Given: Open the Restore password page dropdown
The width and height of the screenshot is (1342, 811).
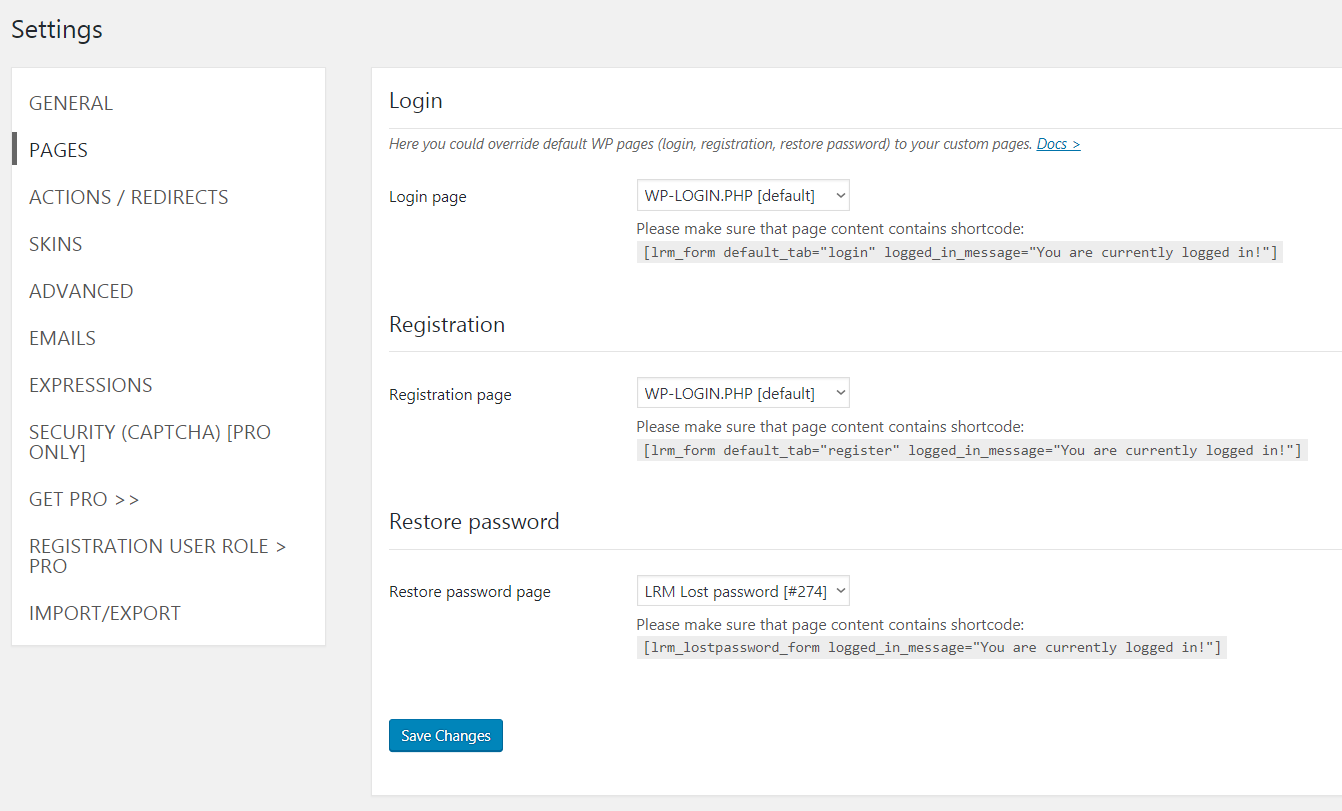Looking at the screenshot, I should (x=743, y=591).
